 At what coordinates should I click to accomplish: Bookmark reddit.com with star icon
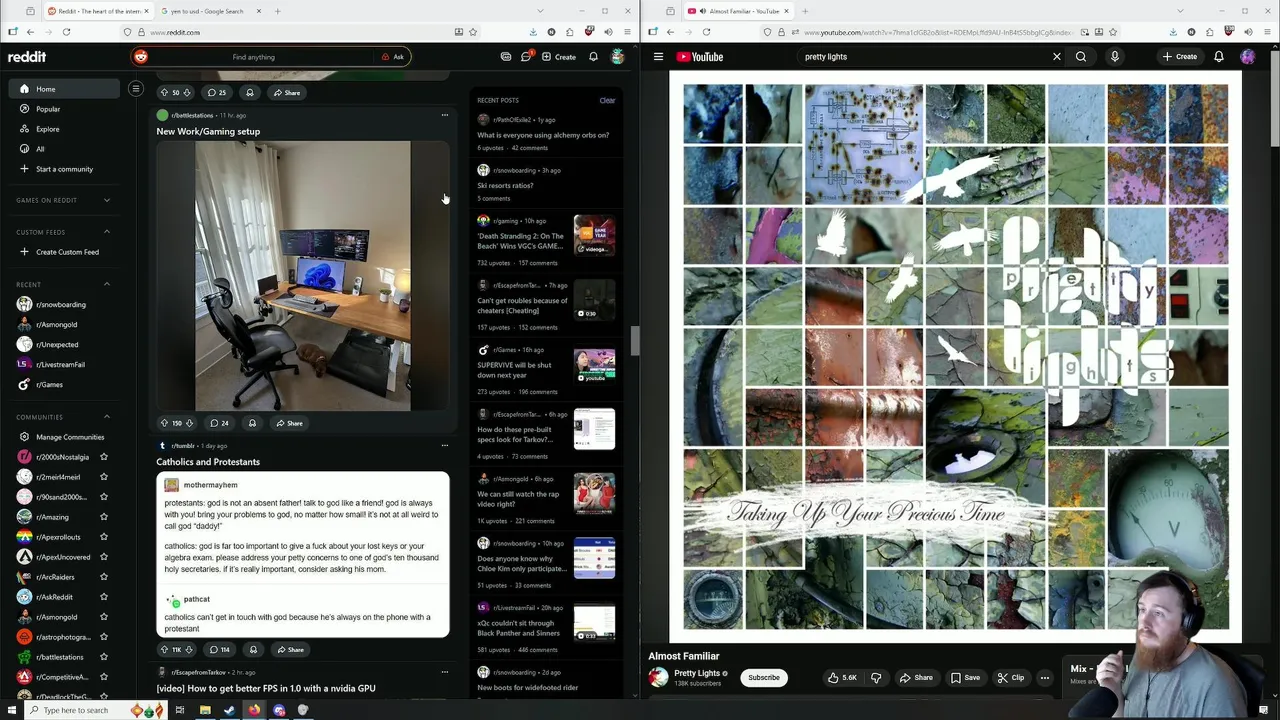coord(473,32)
